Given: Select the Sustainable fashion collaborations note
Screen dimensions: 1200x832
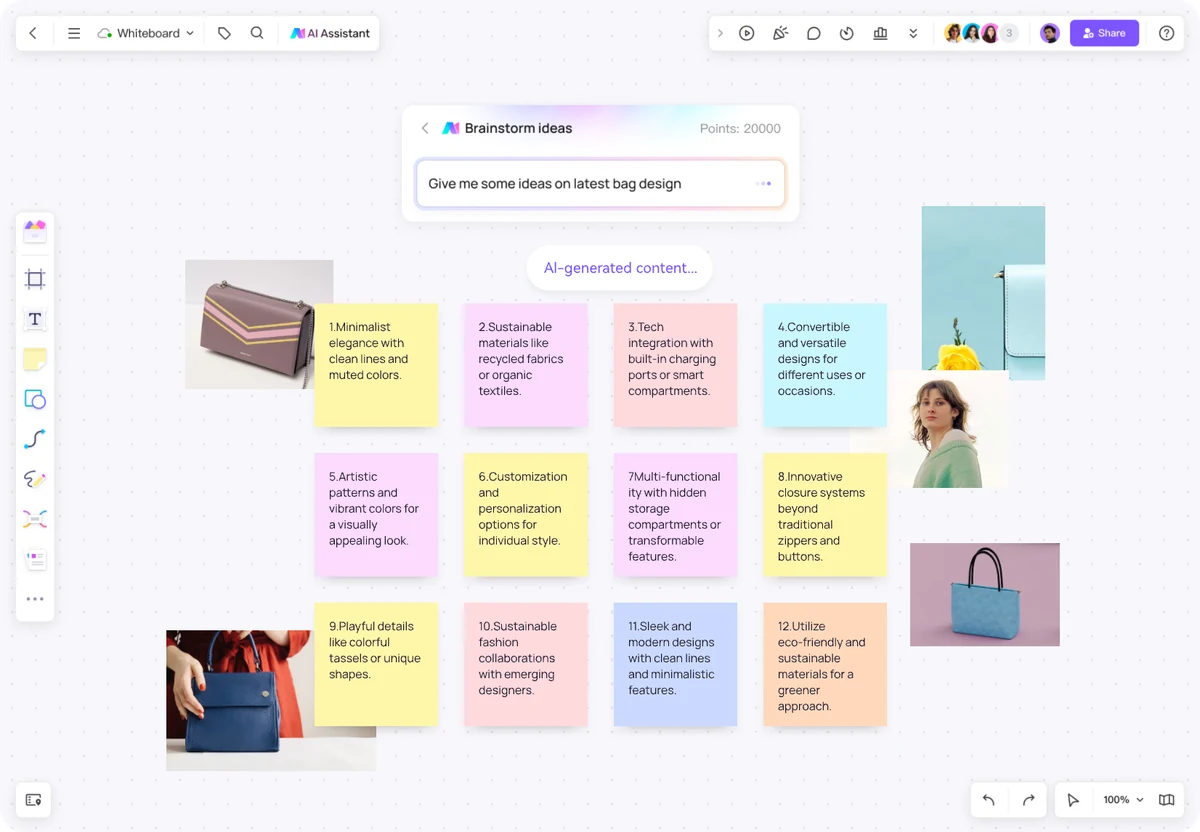Looking at the screenshot, I should point(526,664).
